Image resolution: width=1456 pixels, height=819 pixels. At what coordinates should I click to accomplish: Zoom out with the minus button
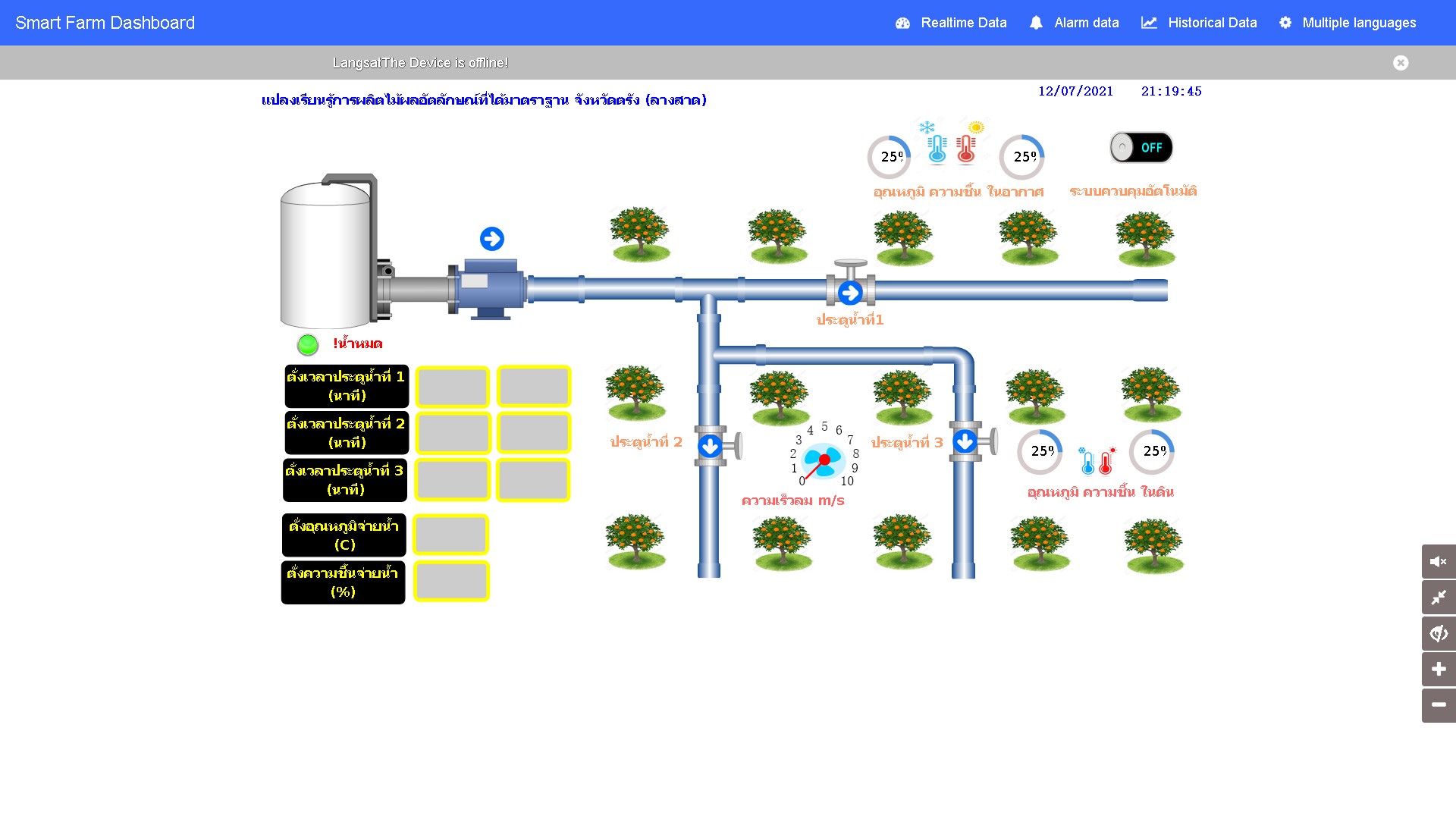pyautogui.click(x=1438, y=705)
